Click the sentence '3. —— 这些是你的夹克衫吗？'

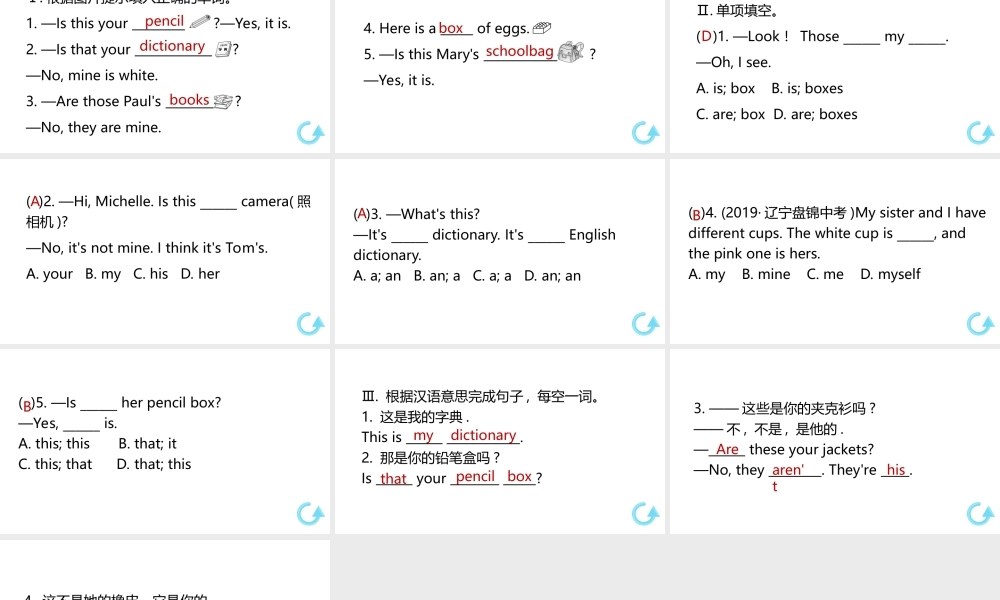[x=785, y=408]
